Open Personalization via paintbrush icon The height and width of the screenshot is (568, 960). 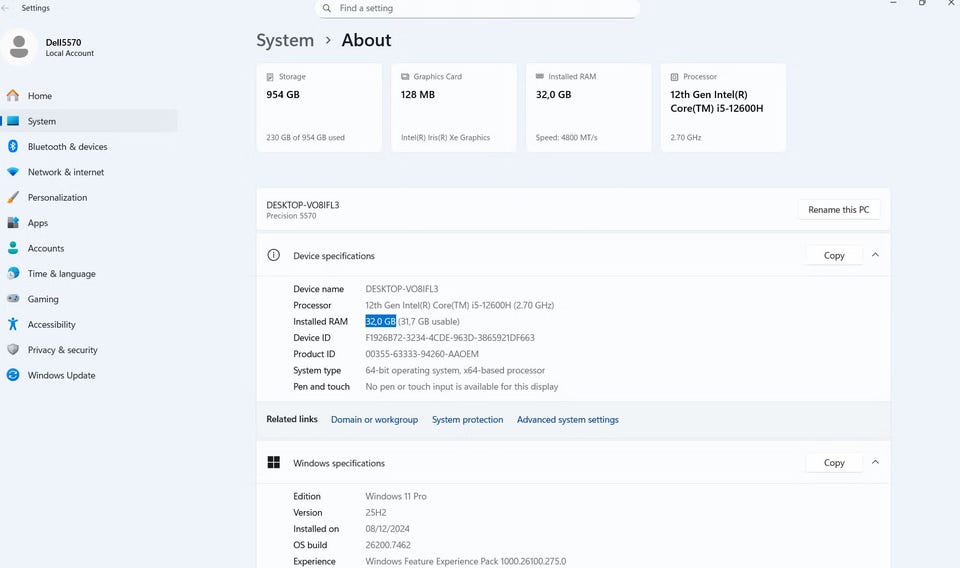pyautogui.click(x=13, y=198)
